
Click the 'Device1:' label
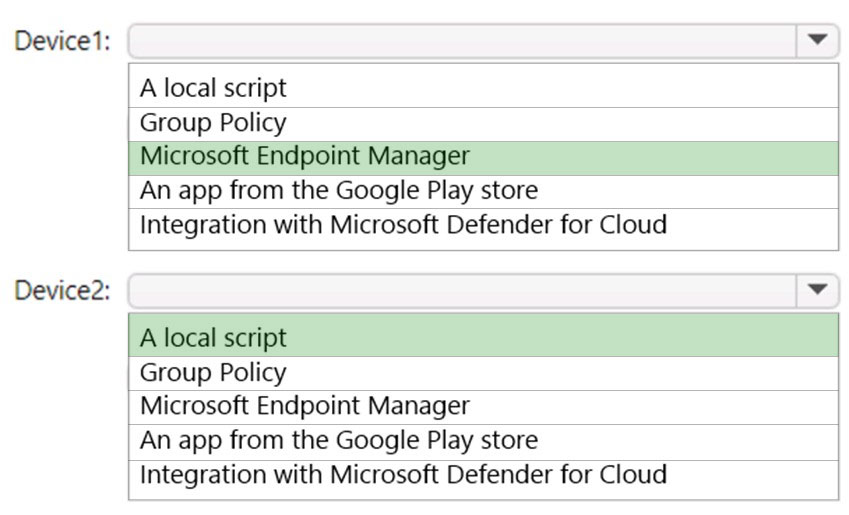(62, 41)
